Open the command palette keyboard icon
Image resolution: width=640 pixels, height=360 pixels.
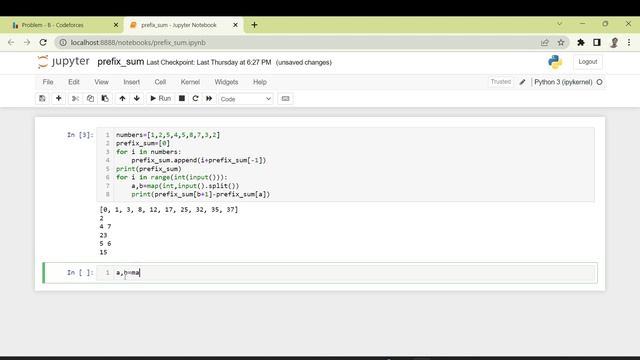[x=285, y=98]
